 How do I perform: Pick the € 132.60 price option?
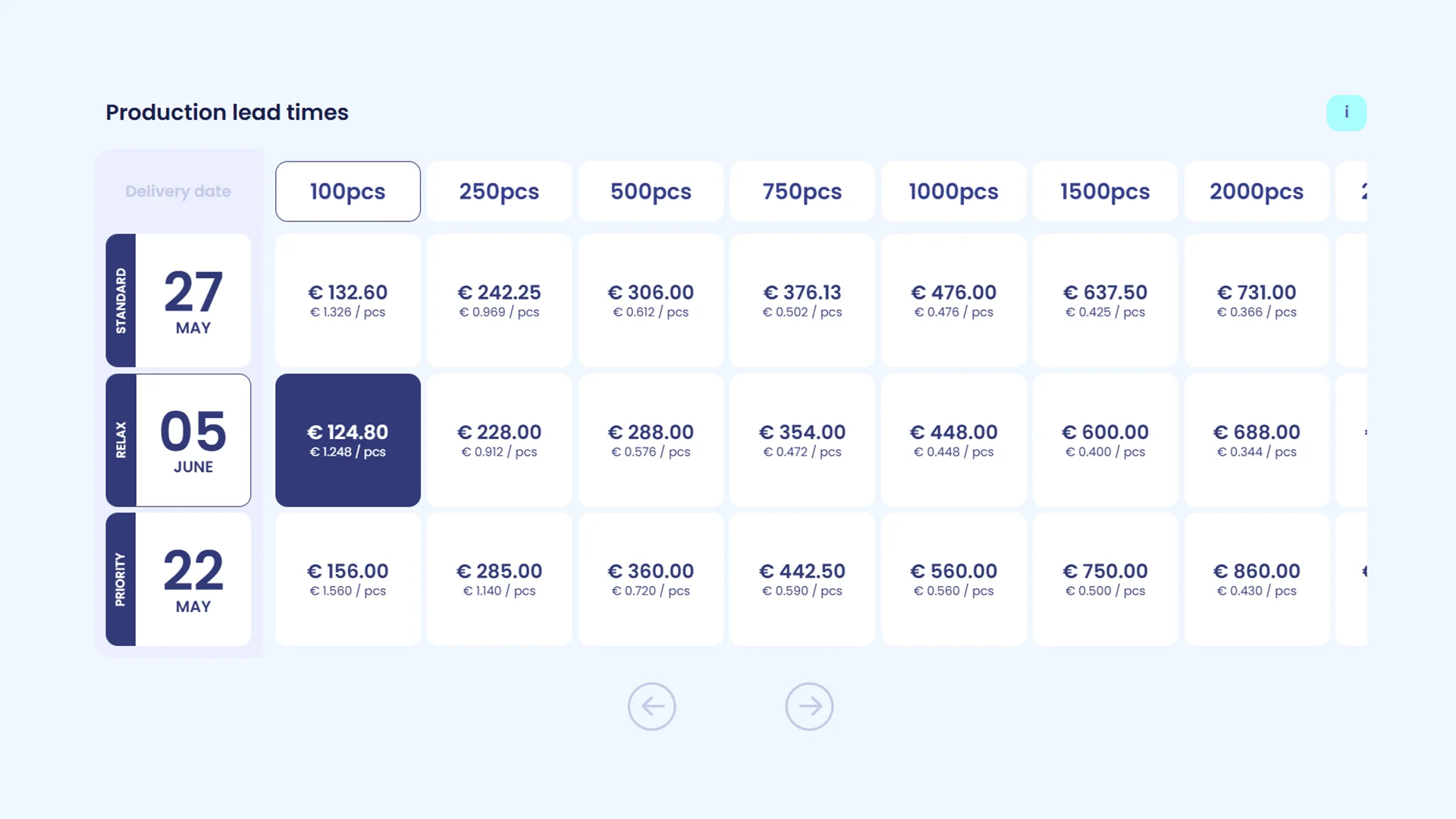pyautogui.click(x=348, y=300)
